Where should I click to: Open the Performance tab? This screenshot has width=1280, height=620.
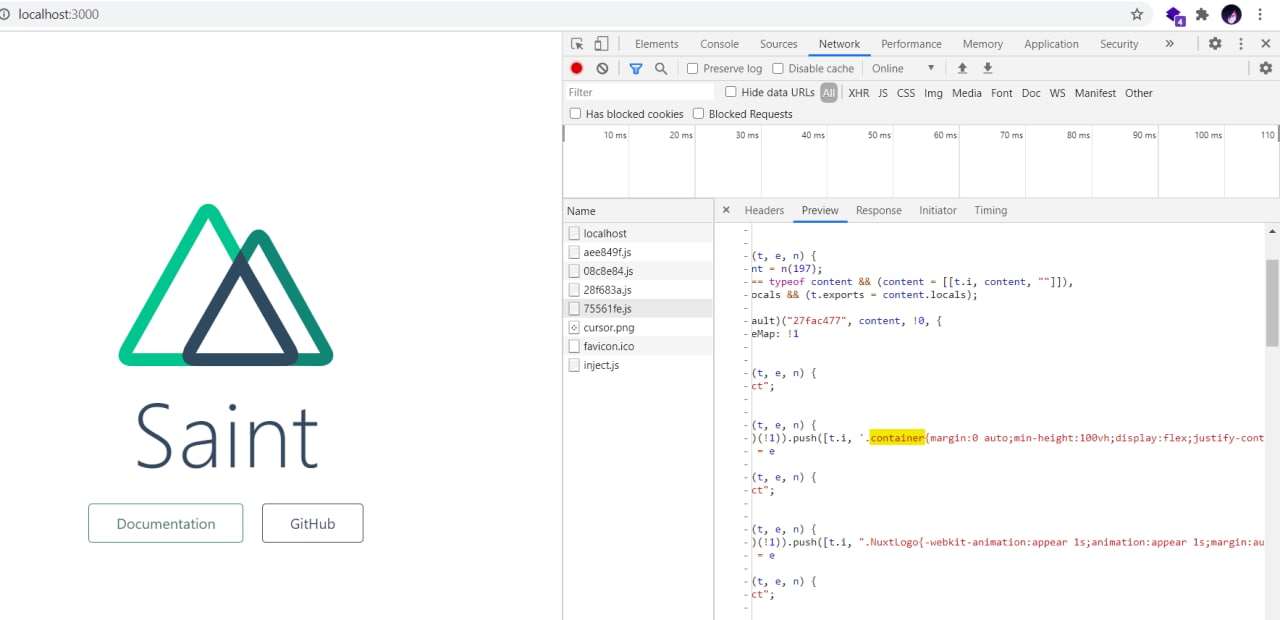click(x=911, y=44)
